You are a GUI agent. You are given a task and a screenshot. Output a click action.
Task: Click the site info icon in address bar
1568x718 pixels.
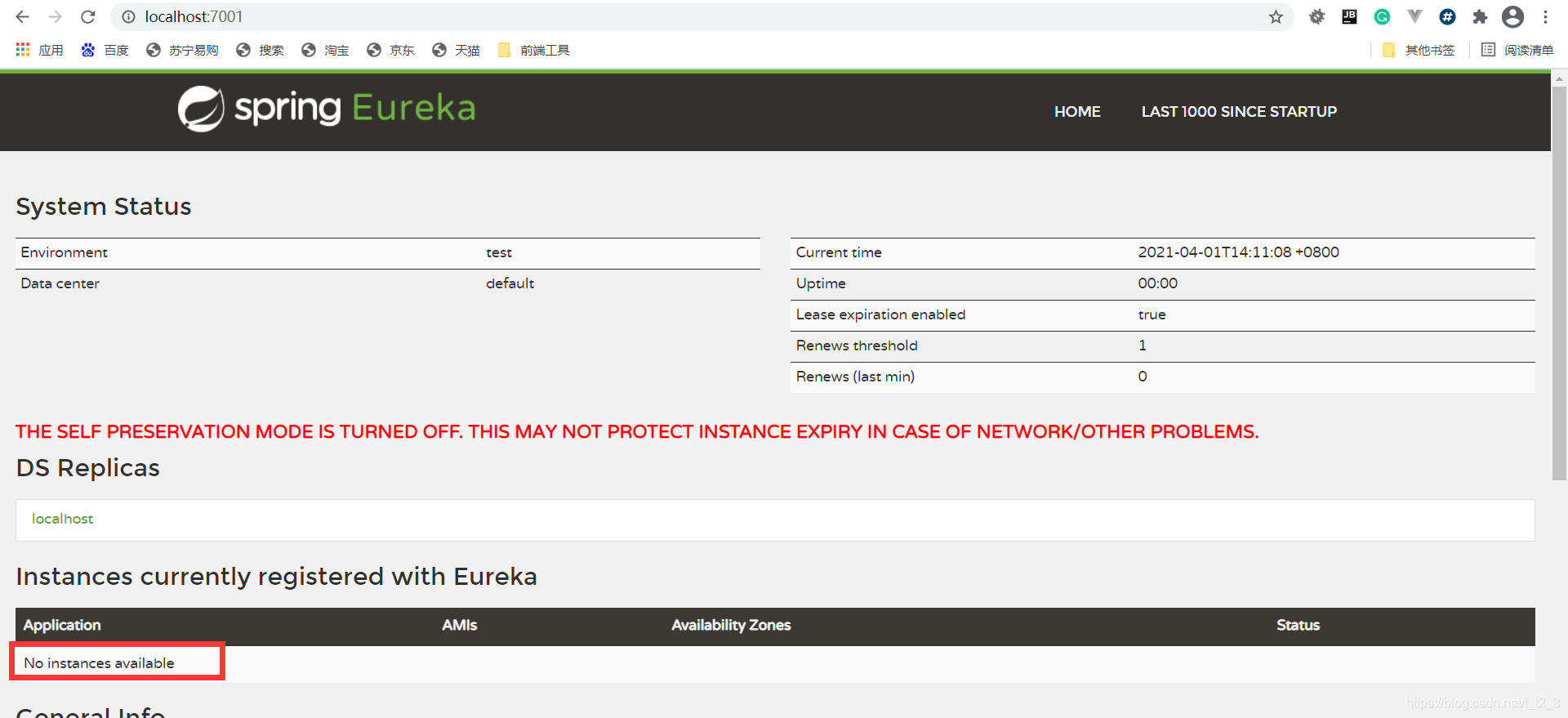tap(128, 16)
